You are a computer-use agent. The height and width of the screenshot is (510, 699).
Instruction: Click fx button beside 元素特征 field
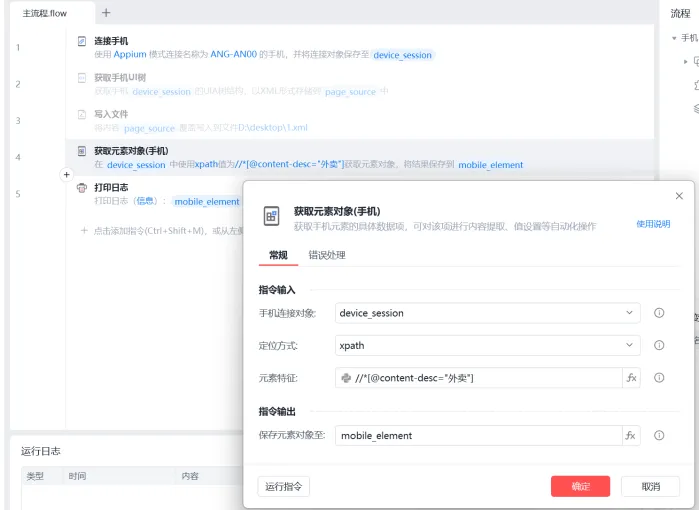pos(631,378)
